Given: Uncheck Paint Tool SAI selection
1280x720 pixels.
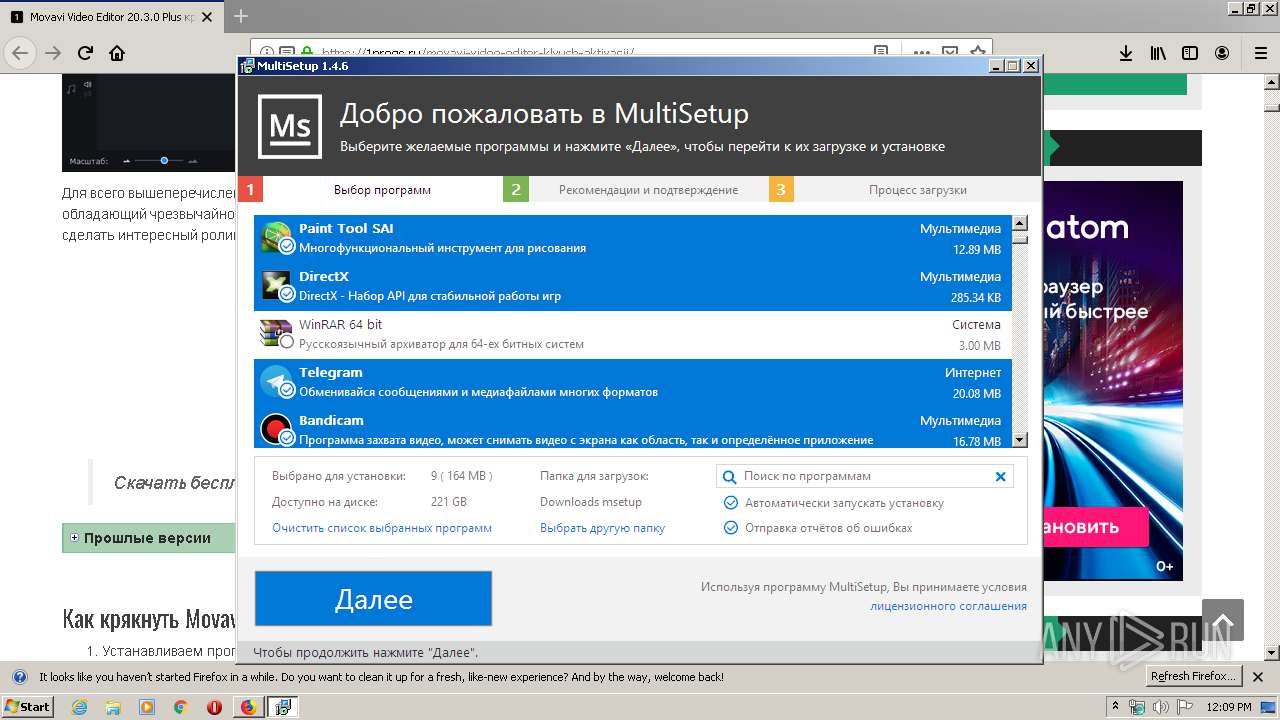Looking at the screenshot, I should tap(287, 246).
